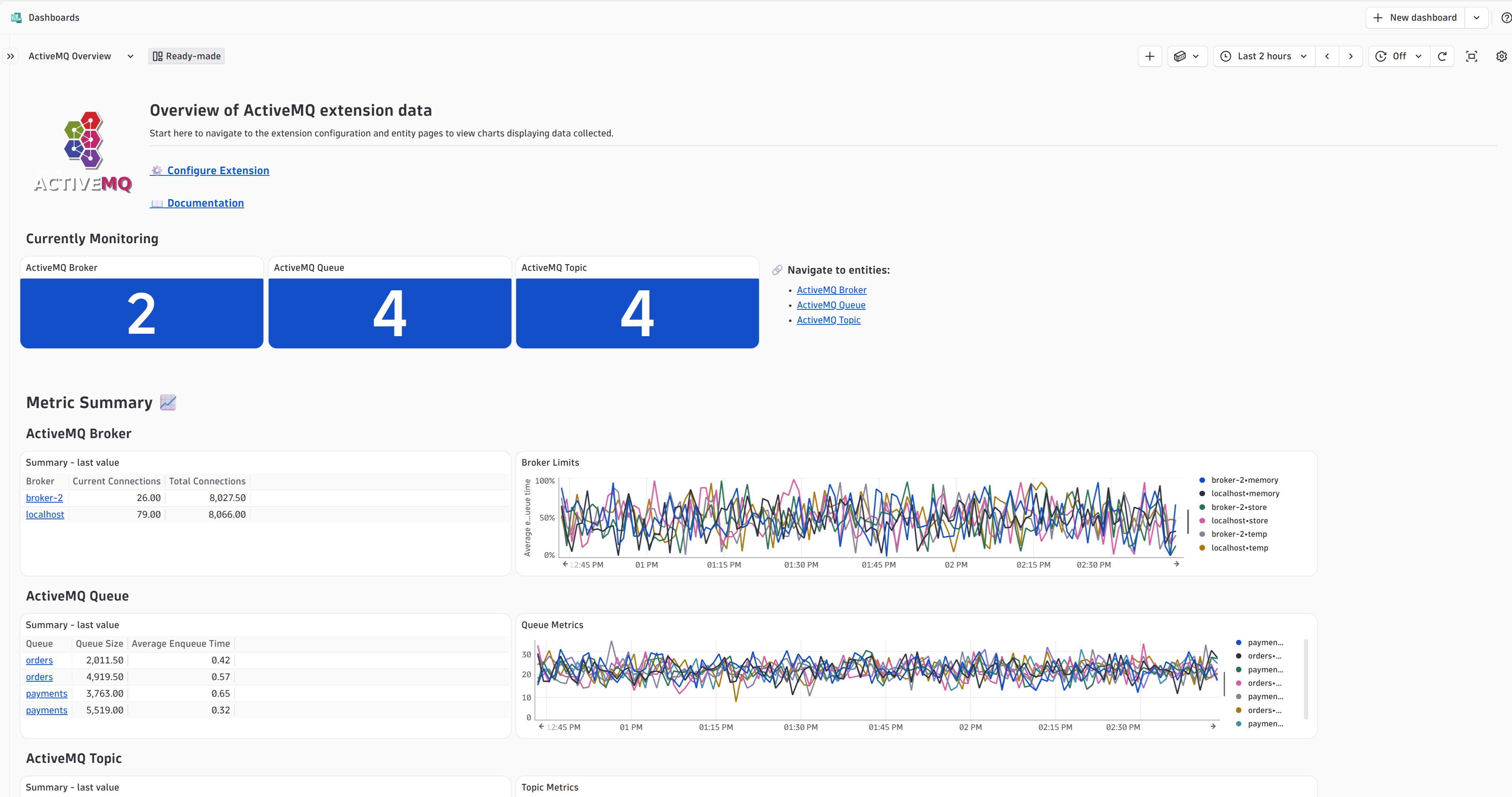Image resolution: width=1512 pixels, height=797 pixels.
Task: Pan Broker Limits chart right arrow
Action: coord(1176,564)
